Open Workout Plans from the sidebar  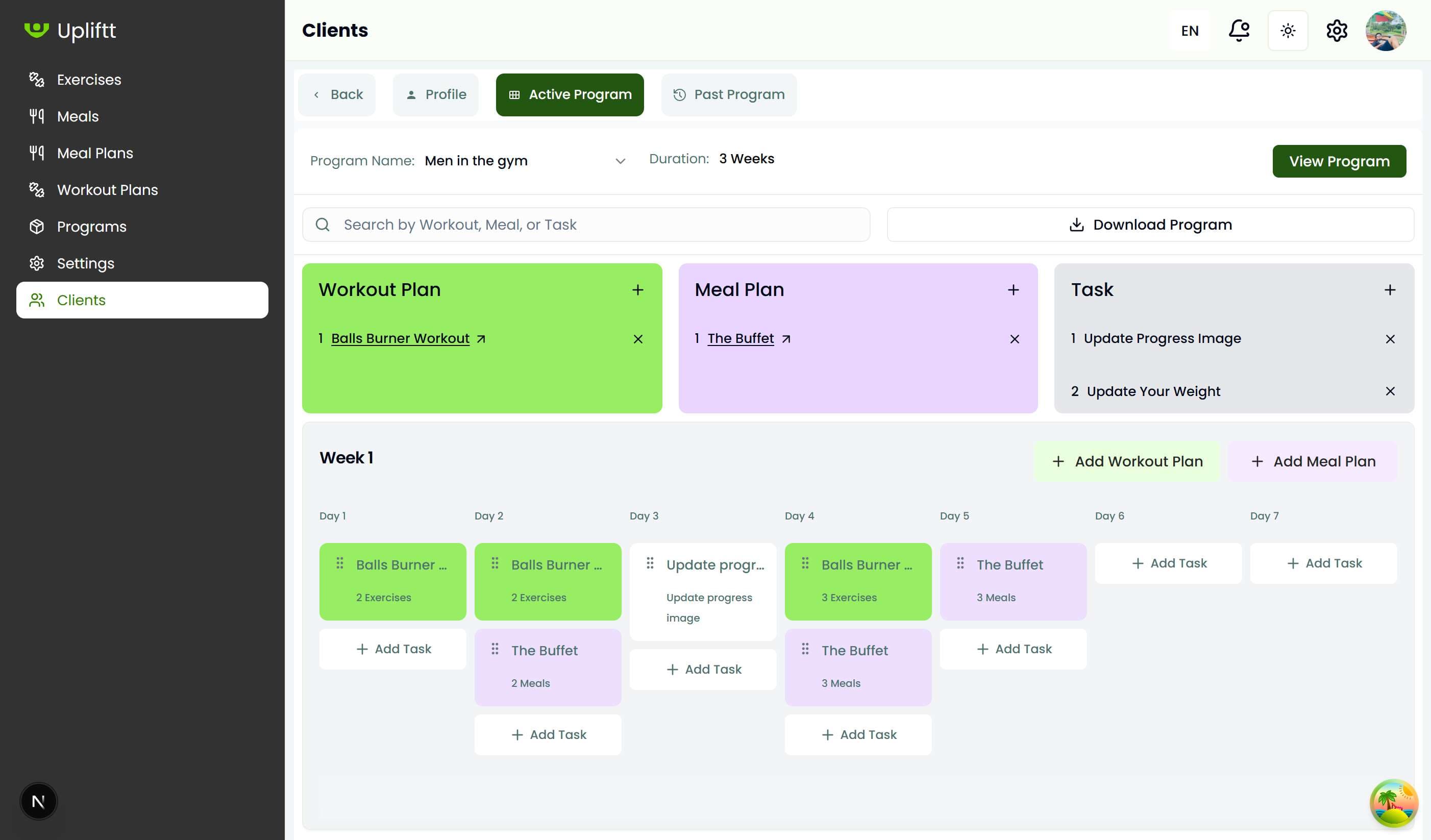107,190
